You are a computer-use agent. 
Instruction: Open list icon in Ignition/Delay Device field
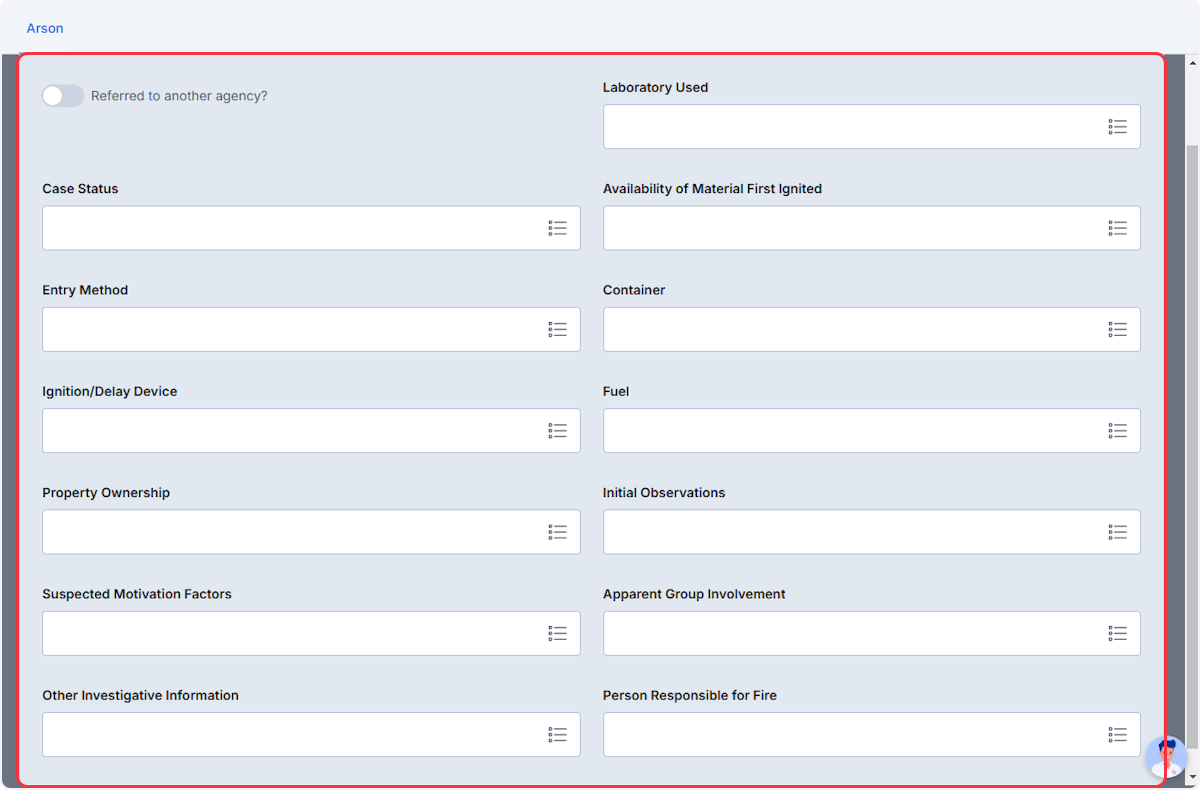pyautogui.click(x=557, y=431)
